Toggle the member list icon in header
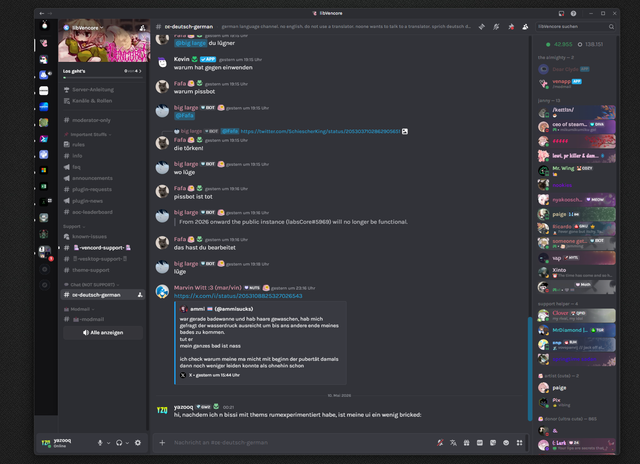Viewport: 640px width, 464px height. (x=525, y=27)
